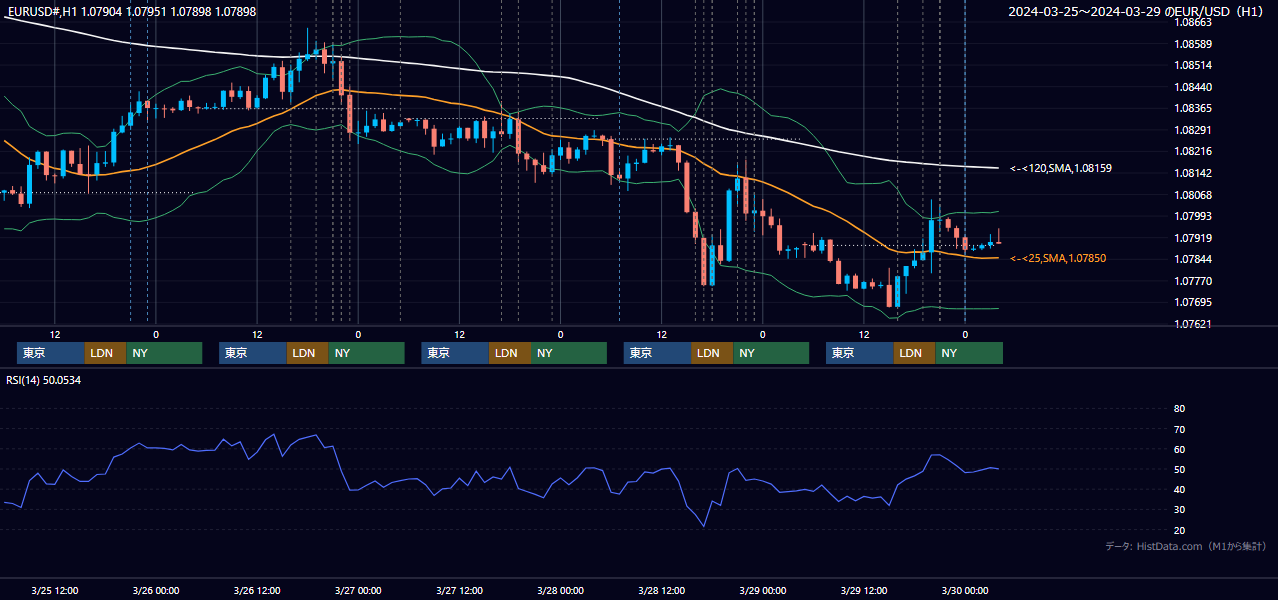Select the 3/28 12:00 time marker
This screenshot has width=1278, height=600.
click(x=661, y=590)
